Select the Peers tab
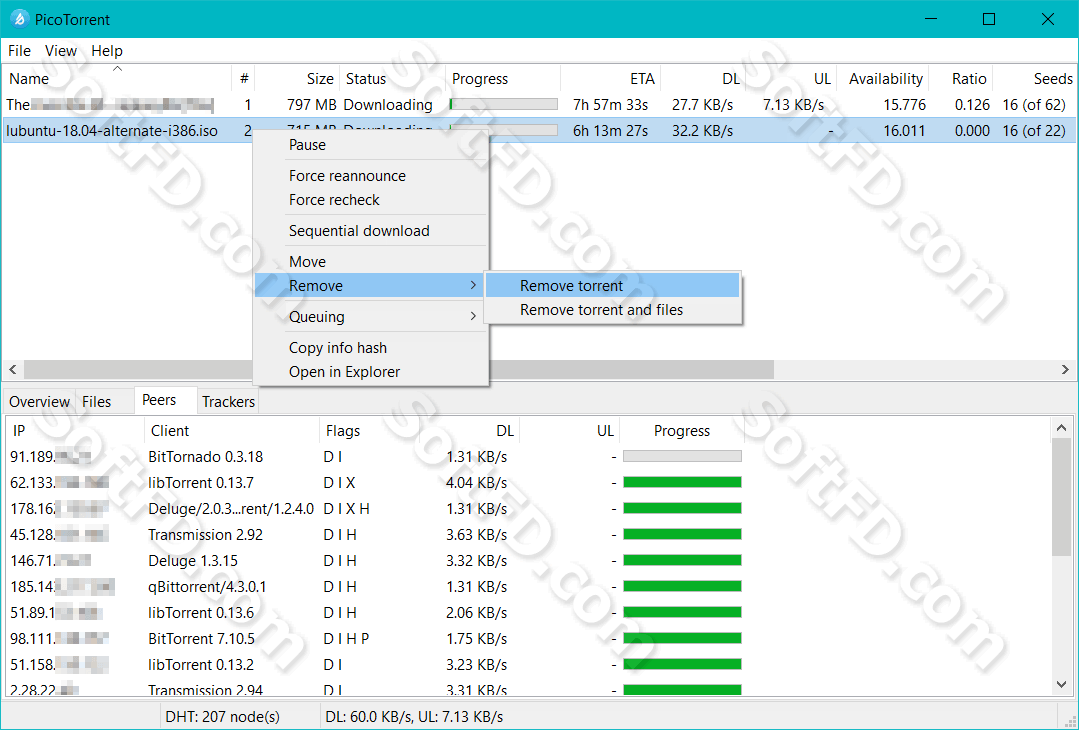 coord(165,400)
